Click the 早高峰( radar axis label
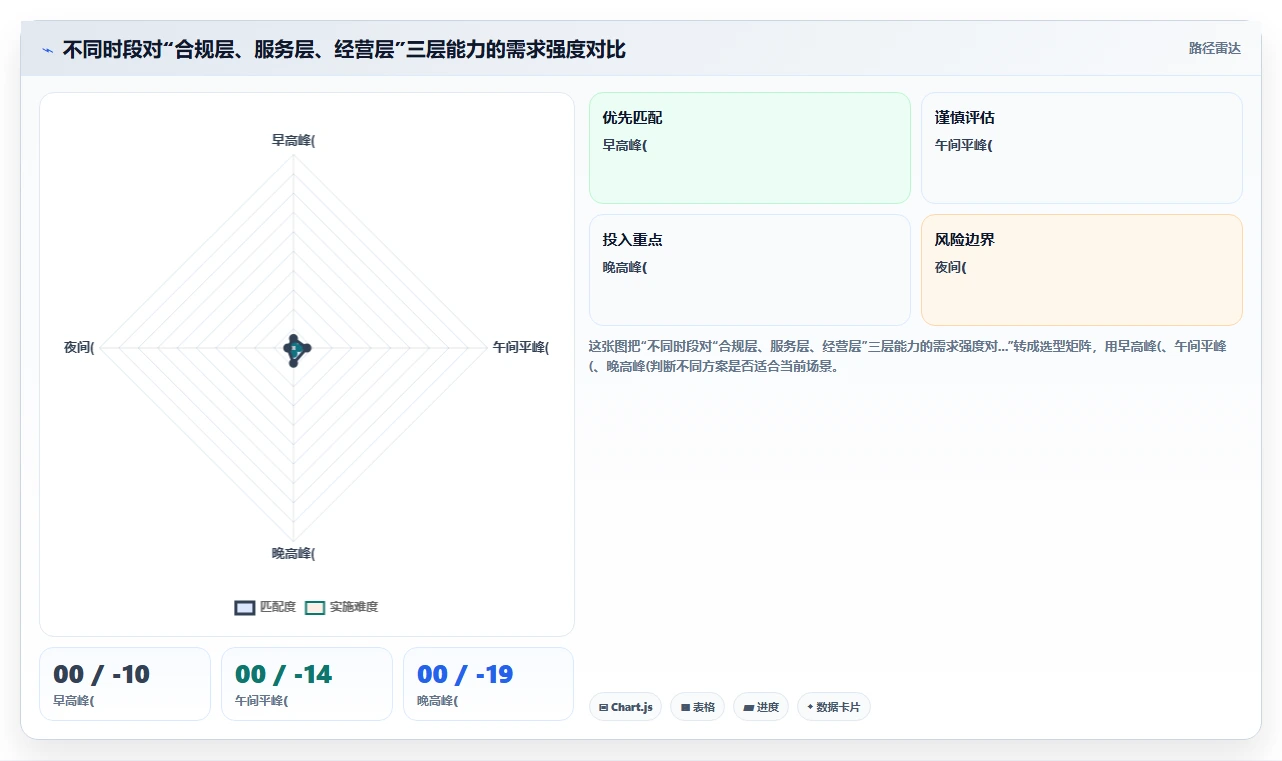This screenshot has width=1282, height=761. 293,141
